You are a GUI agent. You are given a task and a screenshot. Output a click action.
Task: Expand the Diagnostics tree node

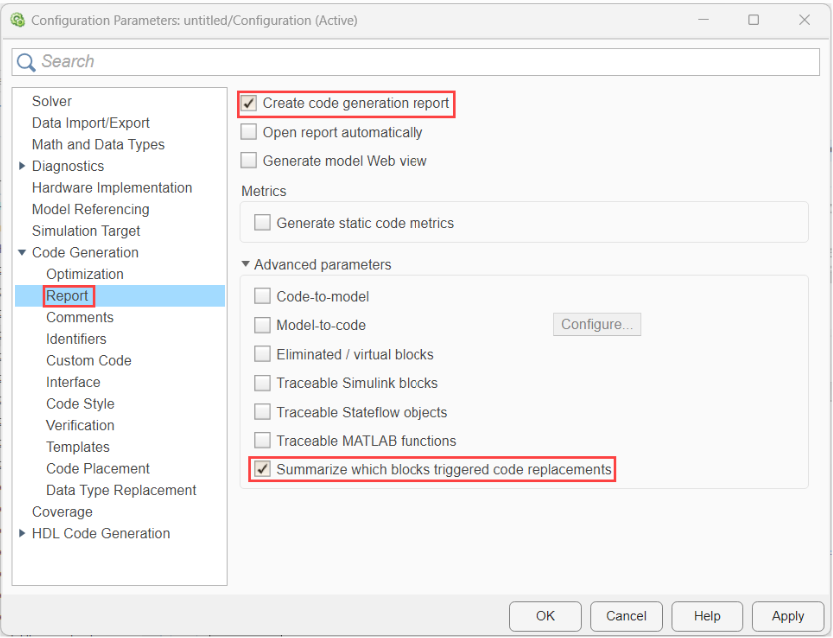tap(23, 166)
